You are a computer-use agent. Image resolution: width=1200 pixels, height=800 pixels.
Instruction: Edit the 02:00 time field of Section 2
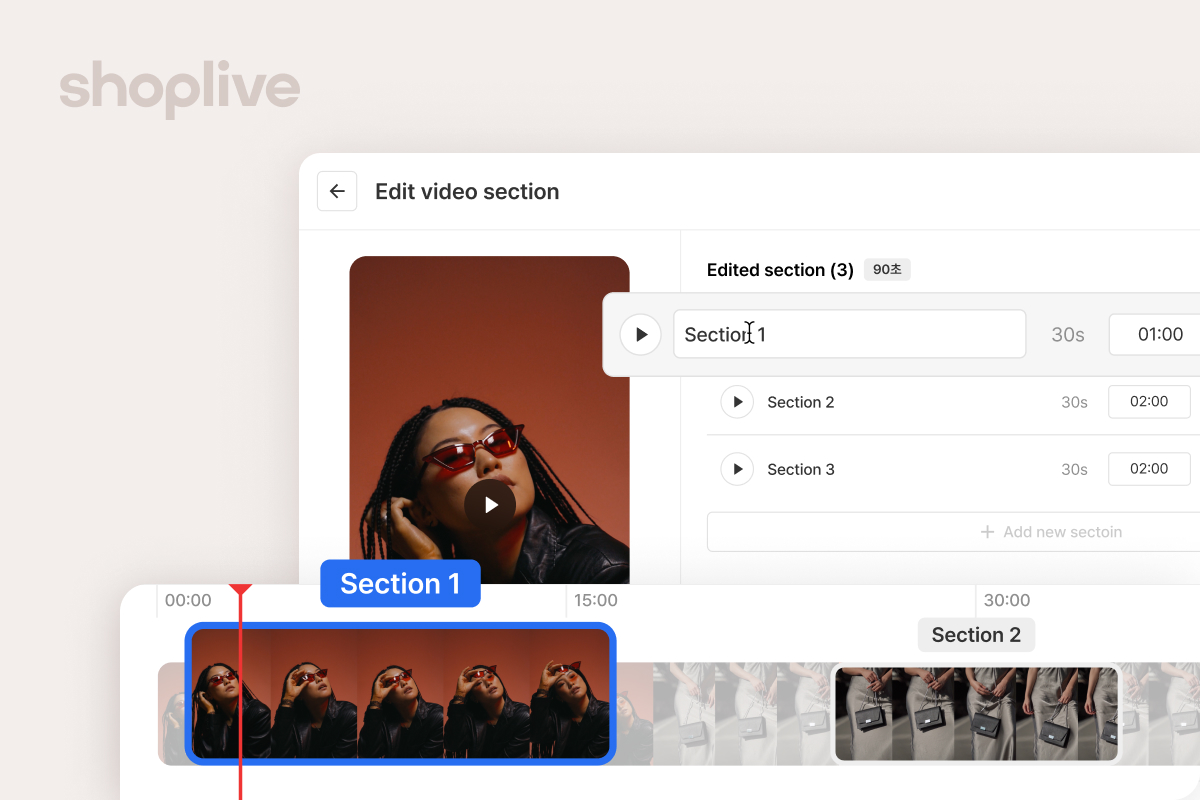(1149, 401)
